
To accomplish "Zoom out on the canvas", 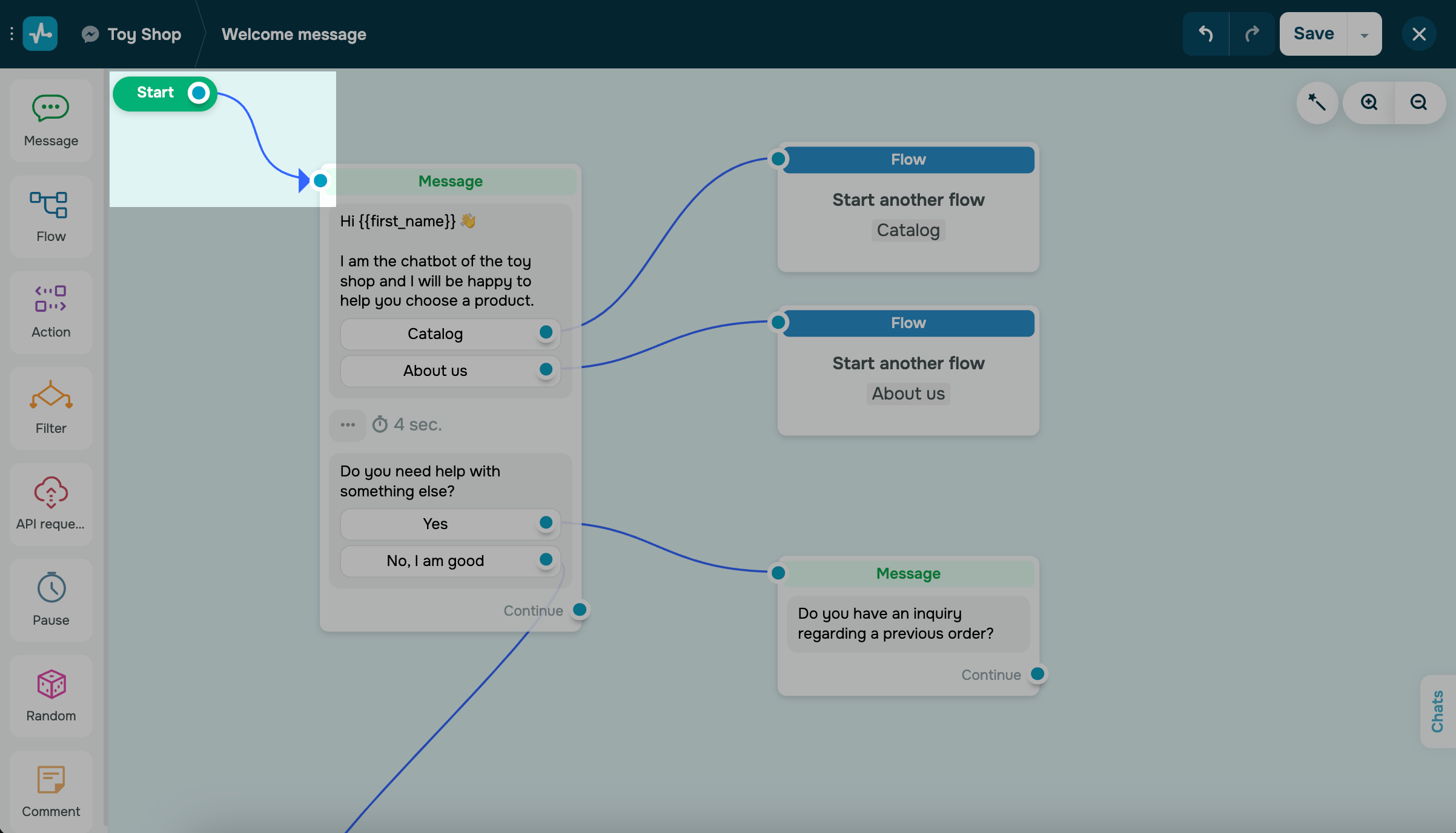I will [1419, 102].
